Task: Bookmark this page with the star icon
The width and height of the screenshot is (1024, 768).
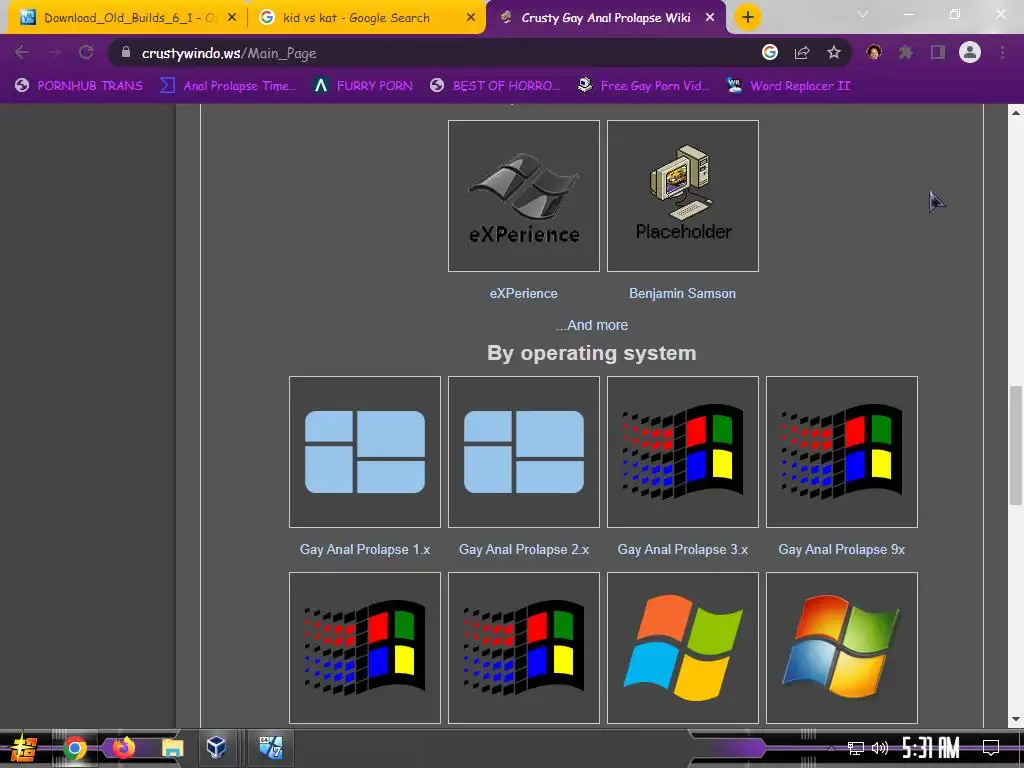Action: click(833, 52)
